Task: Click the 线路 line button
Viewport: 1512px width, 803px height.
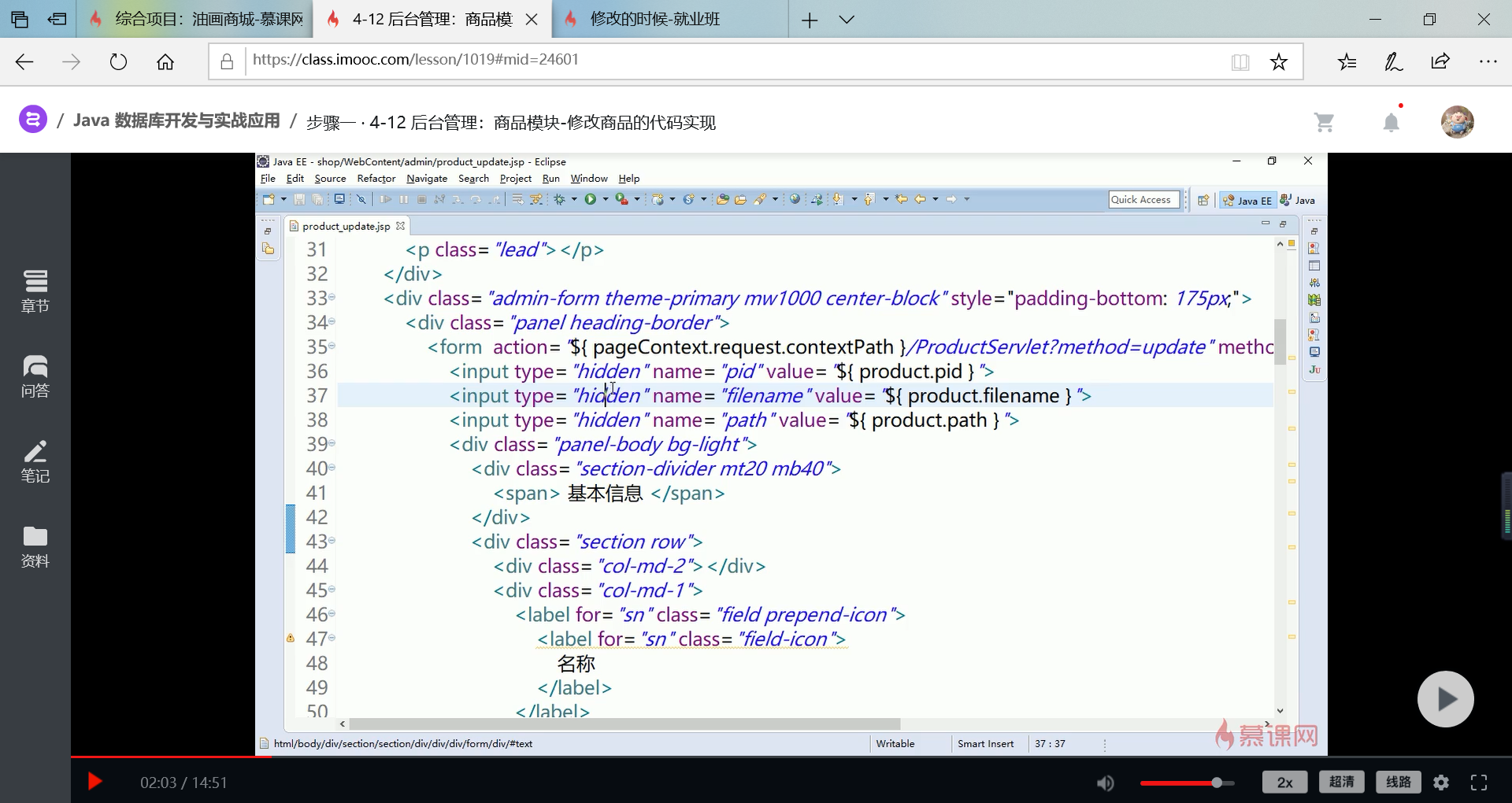Action: [x=1399, y=782]
